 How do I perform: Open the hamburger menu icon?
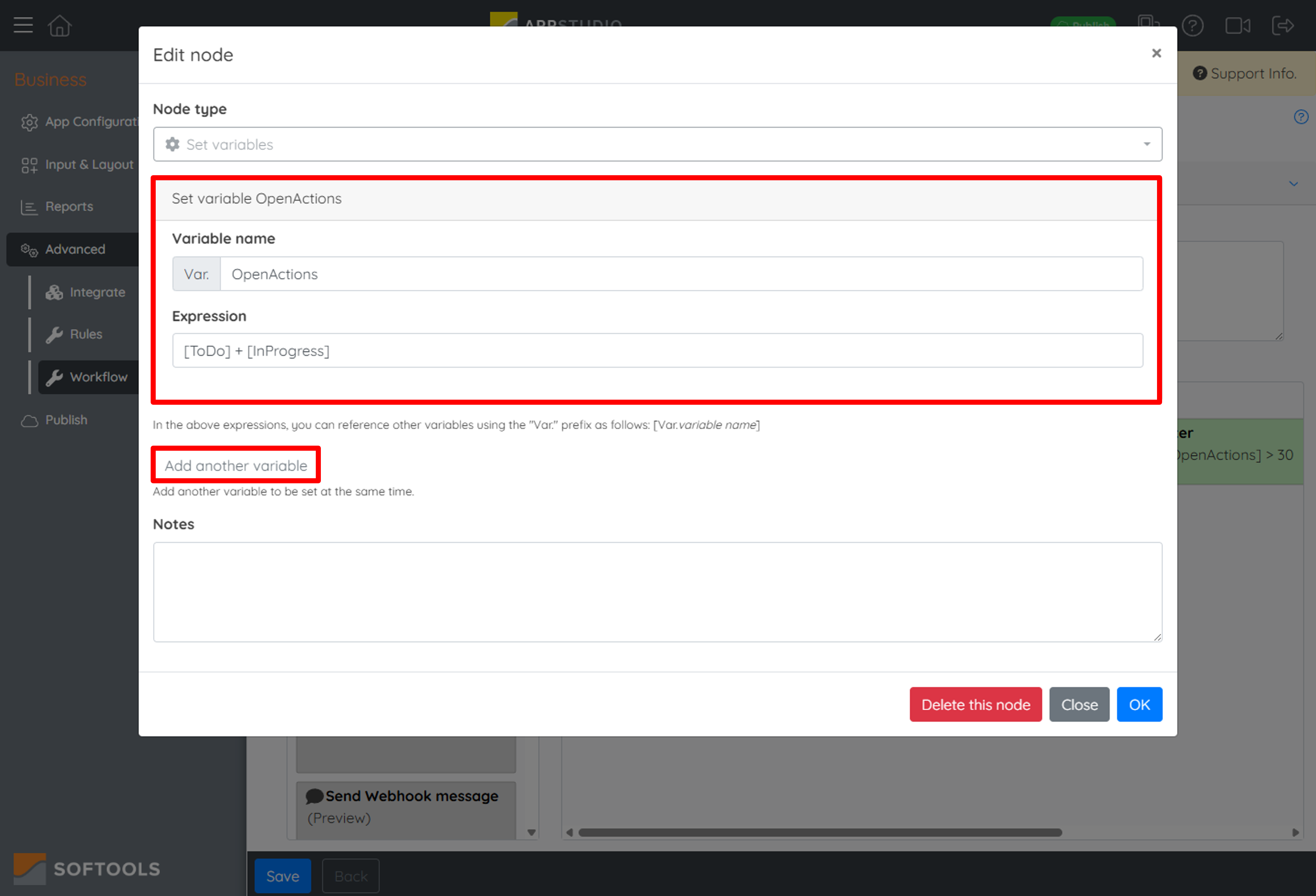point(23,25)
